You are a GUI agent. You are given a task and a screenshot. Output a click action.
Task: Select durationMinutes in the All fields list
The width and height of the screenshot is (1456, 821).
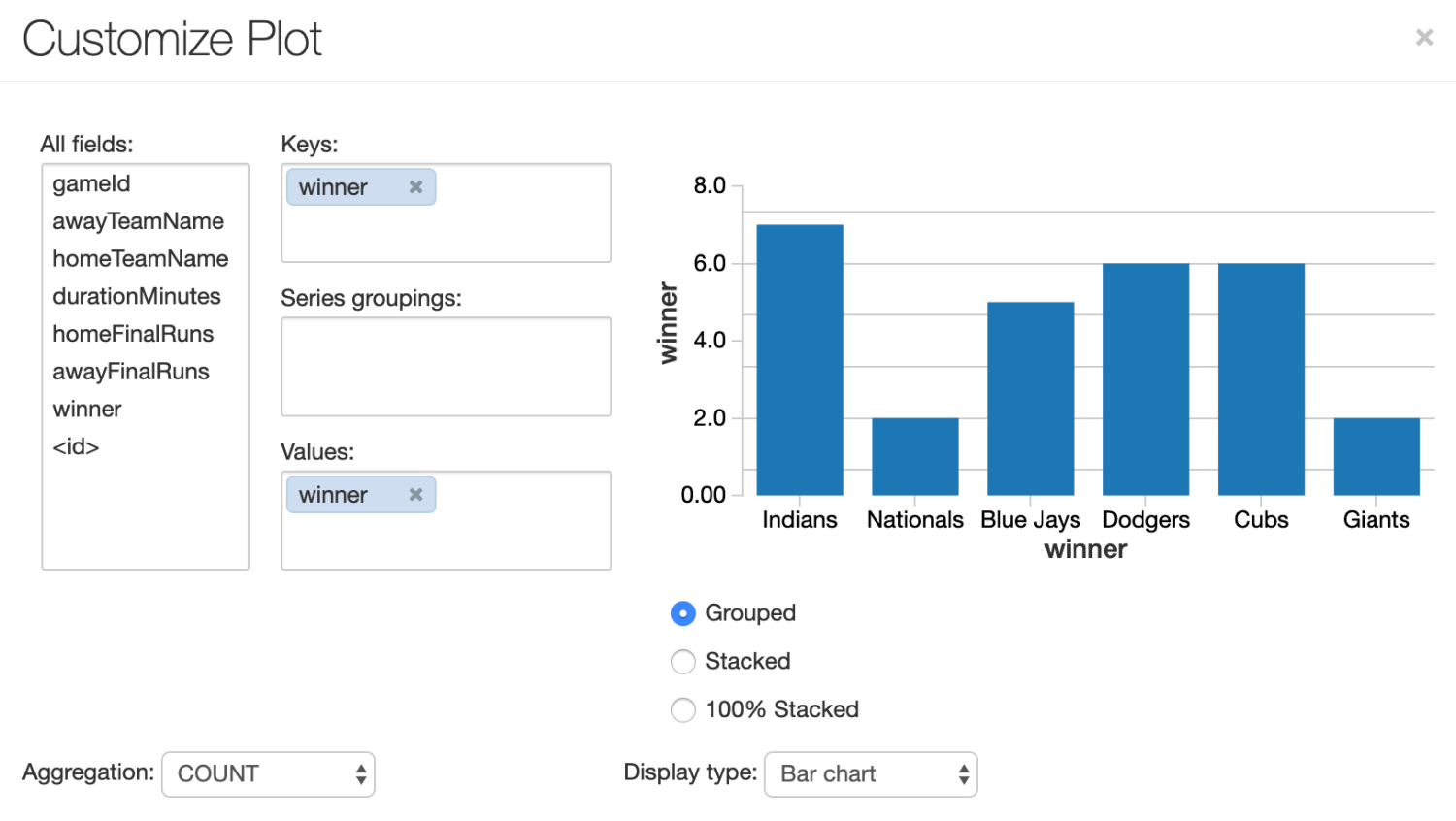click(x=137, y=297)
